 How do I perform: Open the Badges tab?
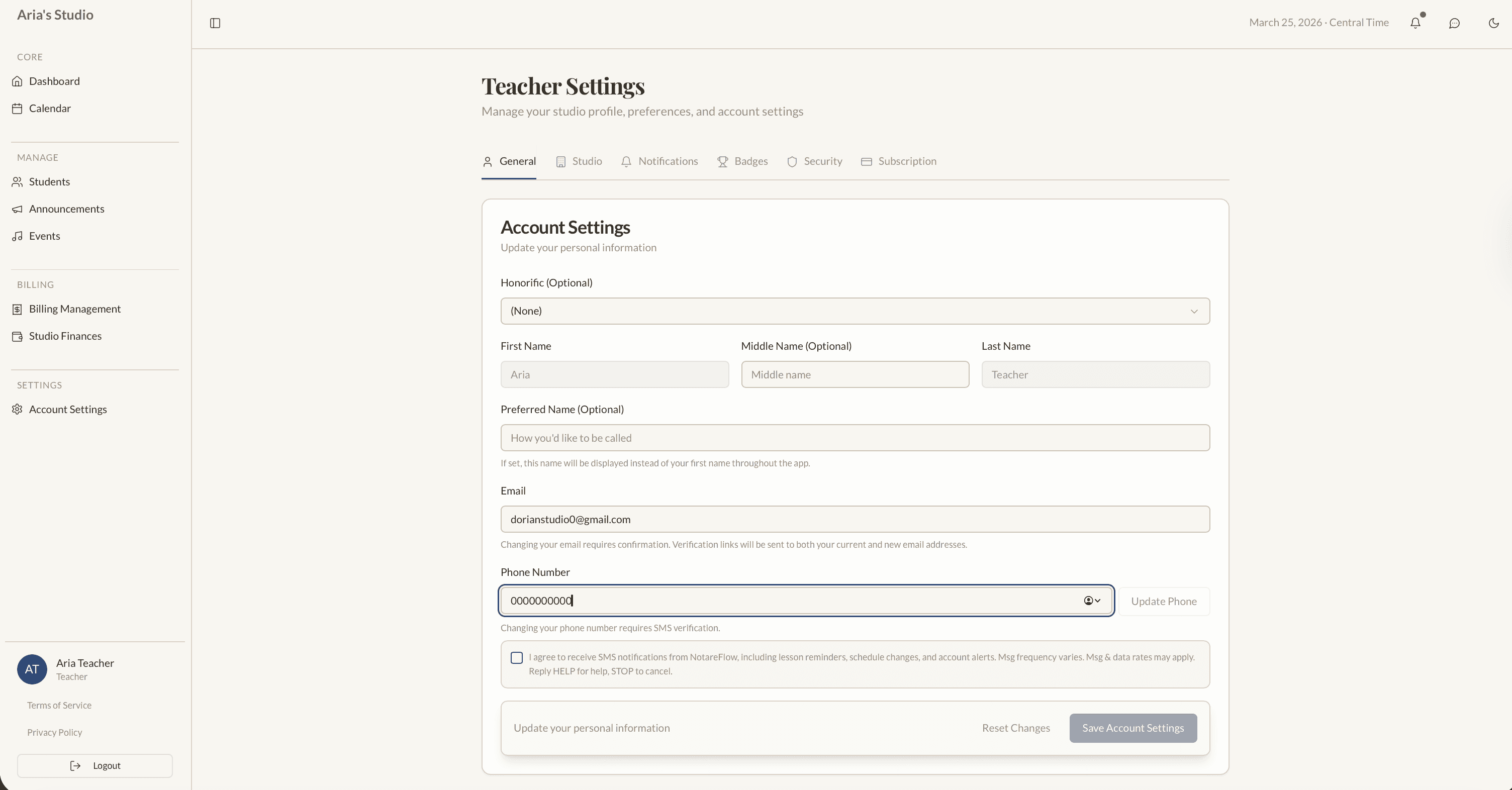click(x=742, y=161)
